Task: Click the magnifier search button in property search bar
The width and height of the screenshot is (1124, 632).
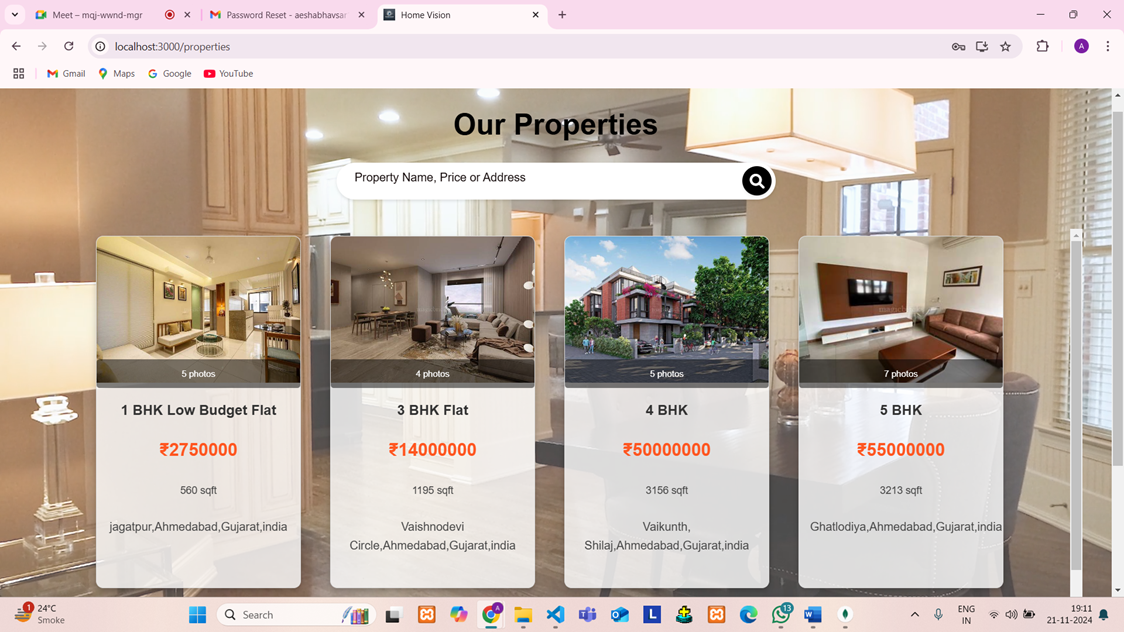Action: click(x=756, y=181)
